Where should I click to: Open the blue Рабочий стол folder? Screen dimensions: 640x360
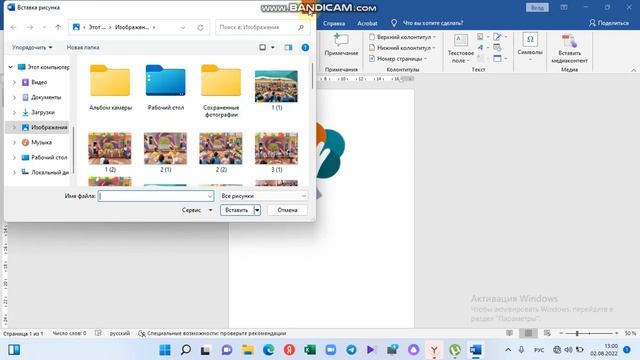pyautogui.click(x=166, y=87)
